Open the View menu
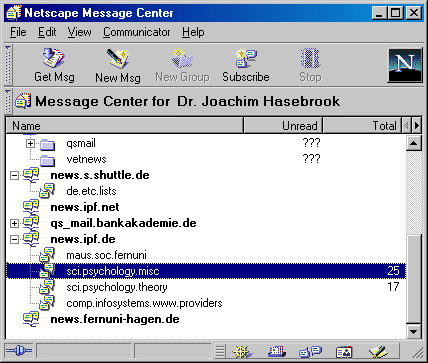This screenshot has width=428, height=363. pyautogui.click(x=80, y=32)
